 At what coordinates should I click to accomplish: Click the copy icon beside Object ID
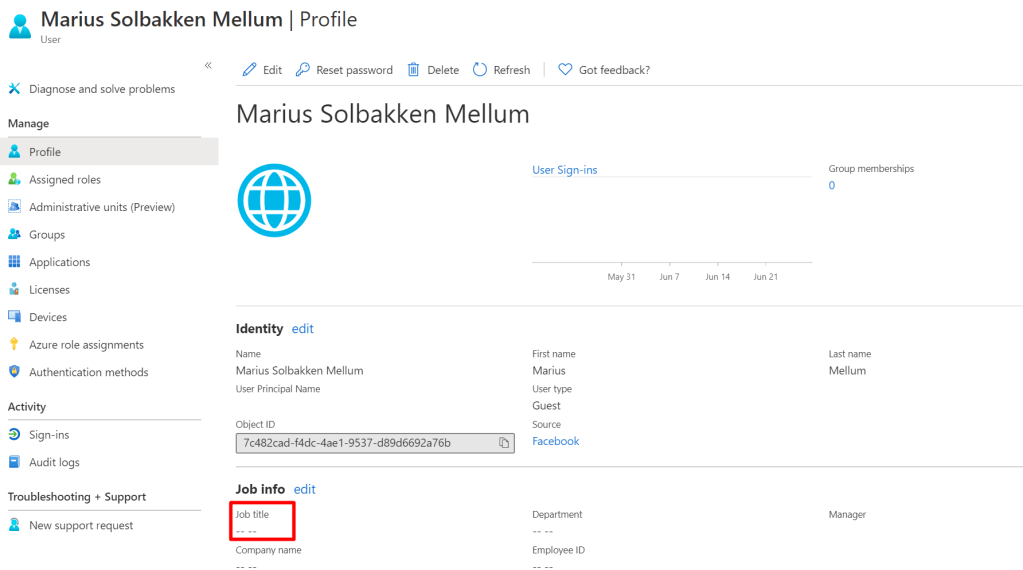click(504, 443)
